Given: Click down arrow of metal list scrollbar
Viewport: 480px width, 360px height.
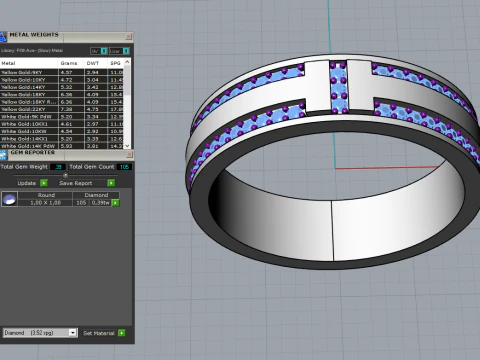Looking at the screenshot, I should tap(127, 146).
